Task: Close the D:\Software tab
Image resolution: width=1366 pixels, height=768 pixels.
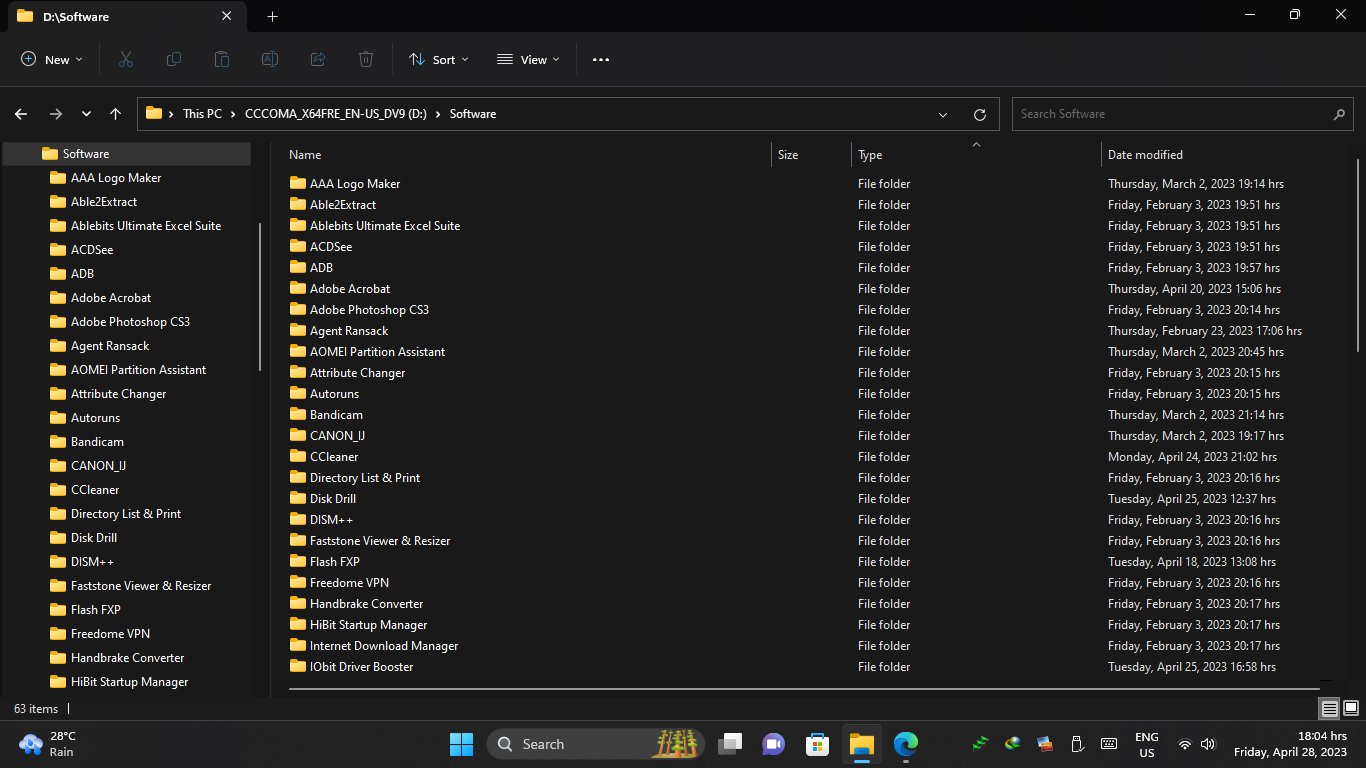Action: coord(227,16)
